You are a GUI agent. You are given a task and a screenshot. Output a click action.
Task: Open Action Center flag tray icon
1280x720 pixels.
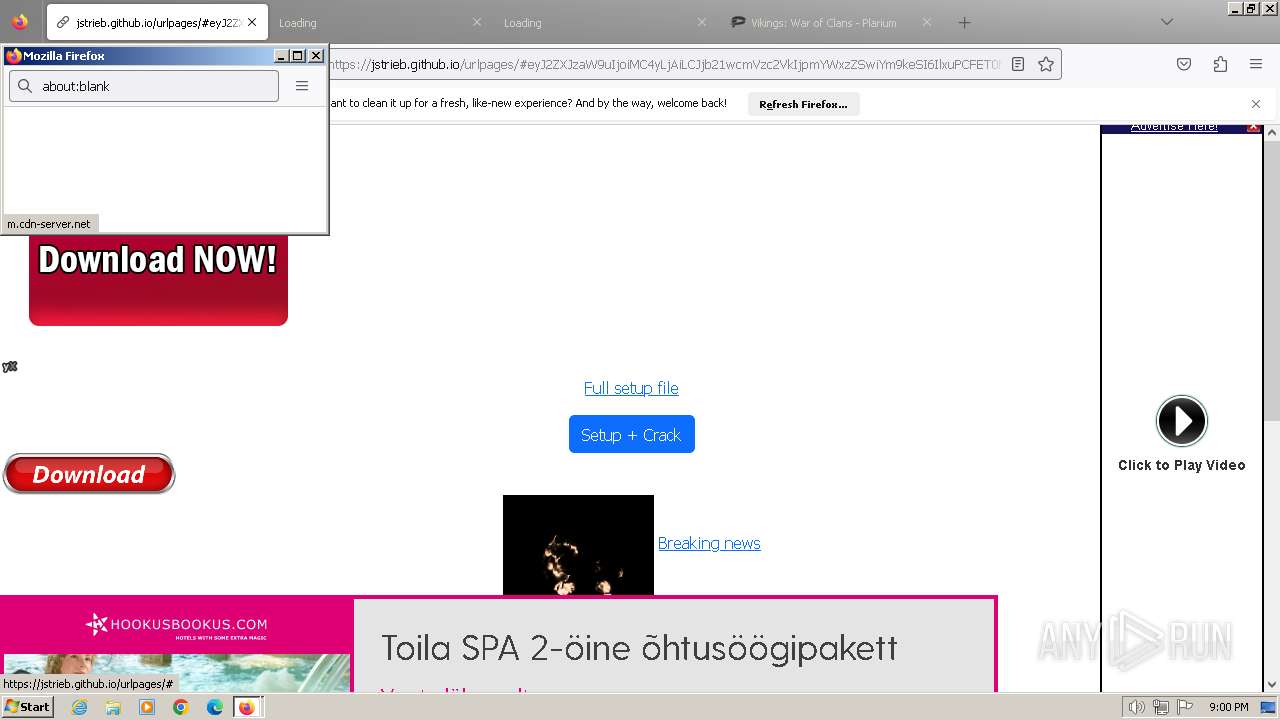(x=1185, y=707)
